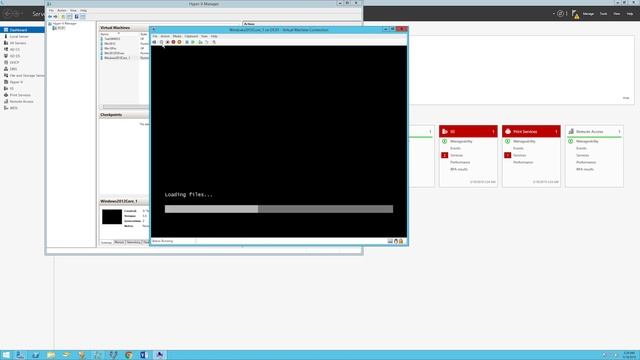Toggle action pane icon in Hyper-V Manager toolbar
Screen dimensions: 640x360
tap(83, 17)
